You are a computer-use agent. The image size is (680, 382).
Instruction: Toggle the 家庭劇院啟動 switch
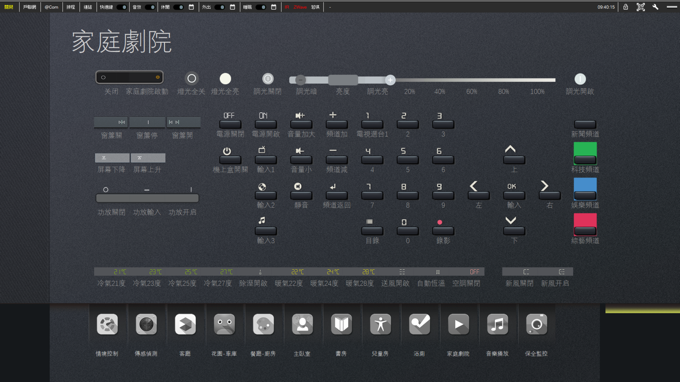click(x=129, y=77)
